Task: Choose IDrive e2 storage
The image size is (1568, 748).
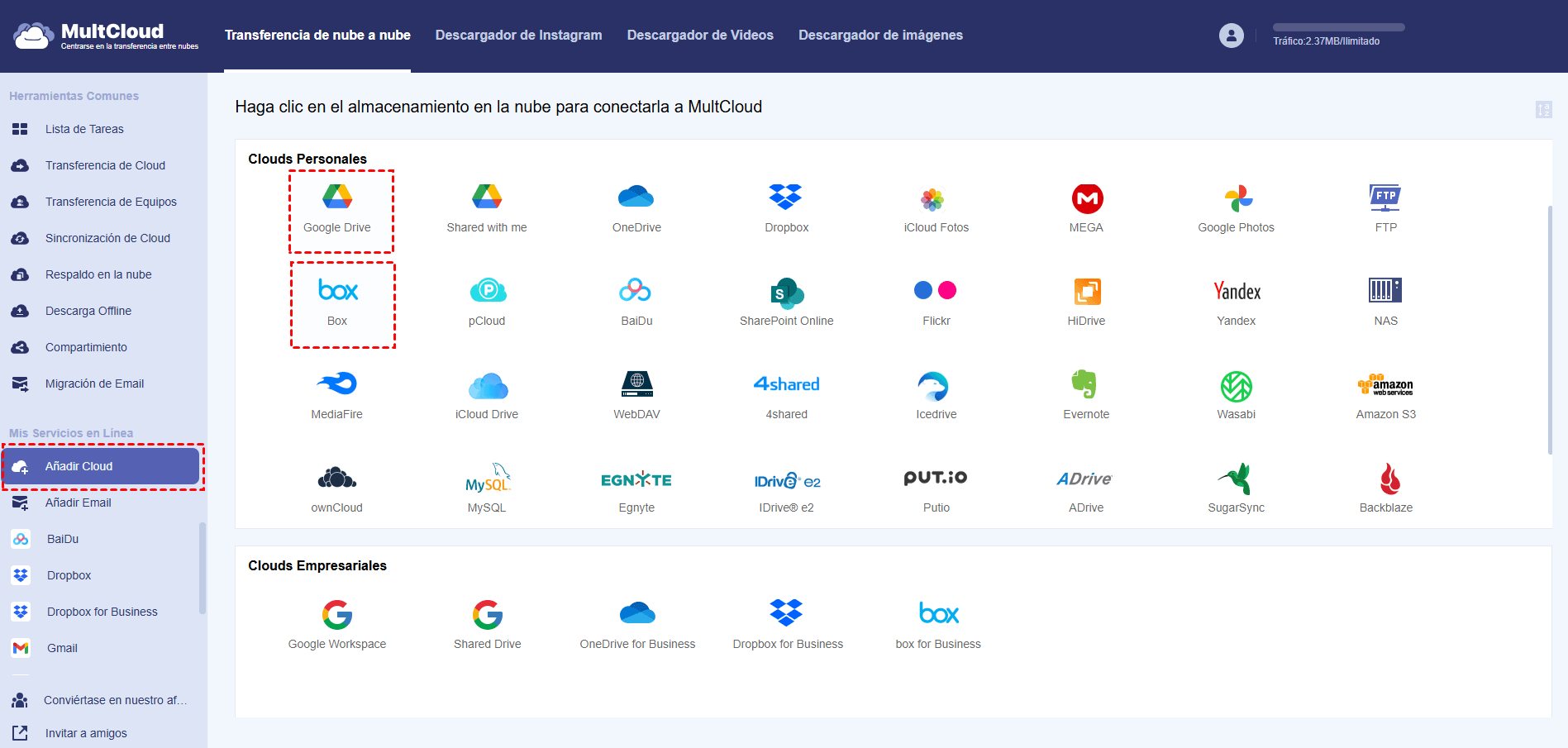Action: 786,489
